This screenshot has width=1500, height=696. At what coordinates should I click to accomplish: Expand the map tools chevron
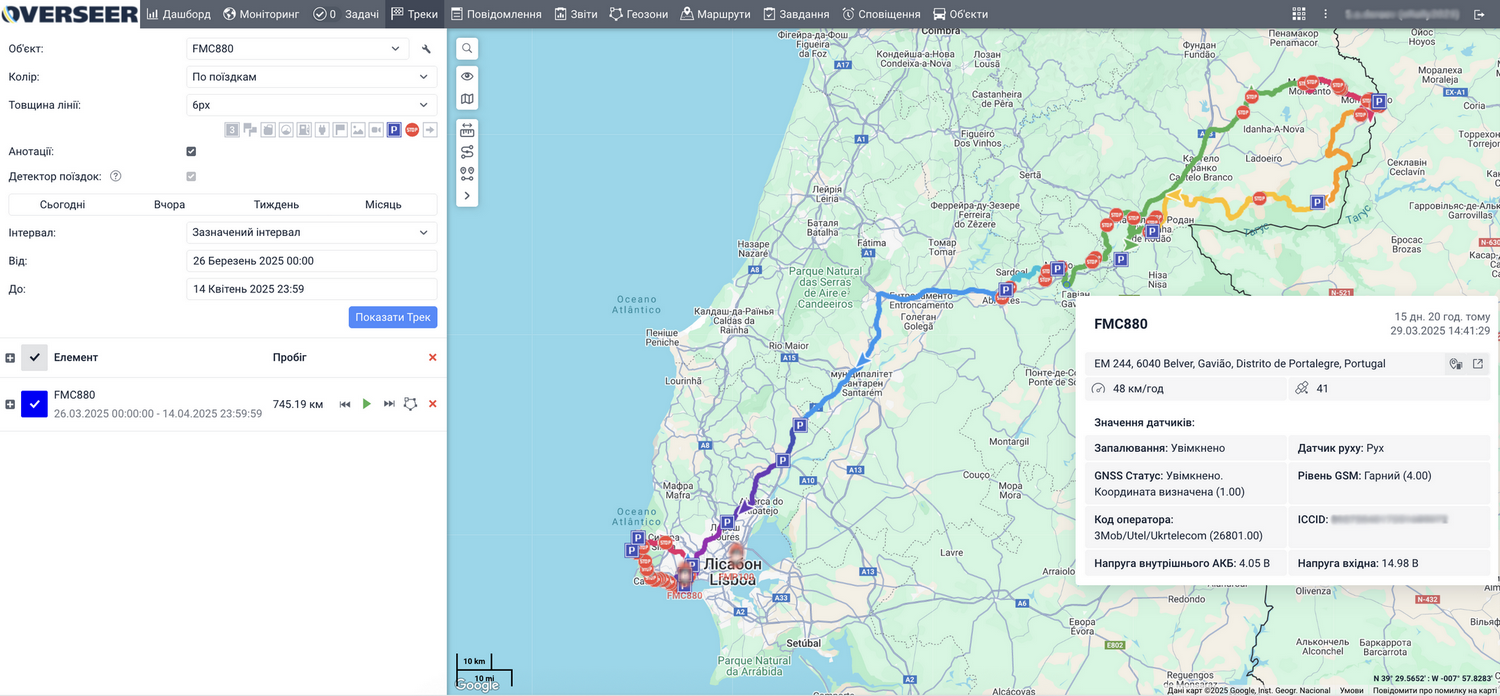tap(467, 196)
